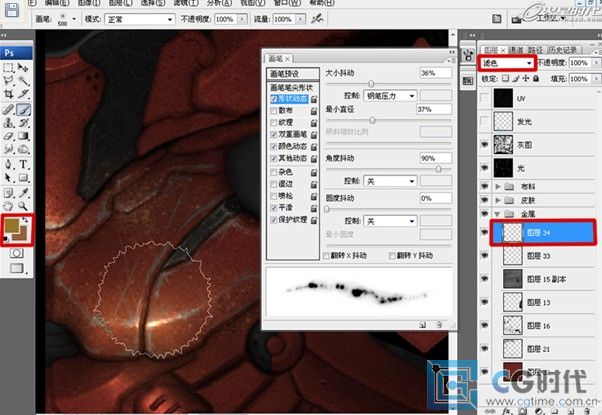Image resolution: width=602 pixels, height=415 pixels.
Task: Select the Hand tool
Action: tap(8, 206)
